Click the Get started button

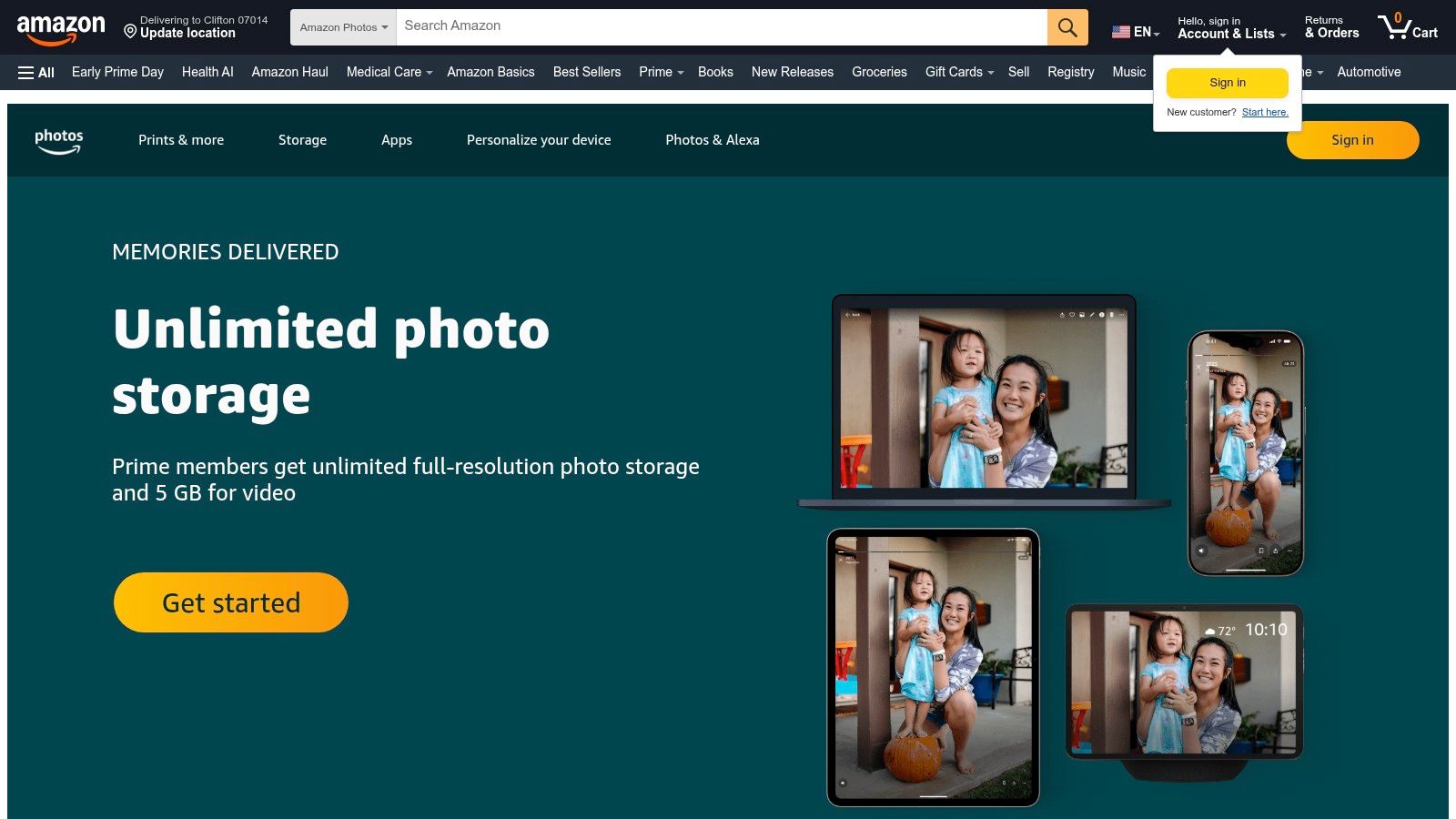[231, 602]
